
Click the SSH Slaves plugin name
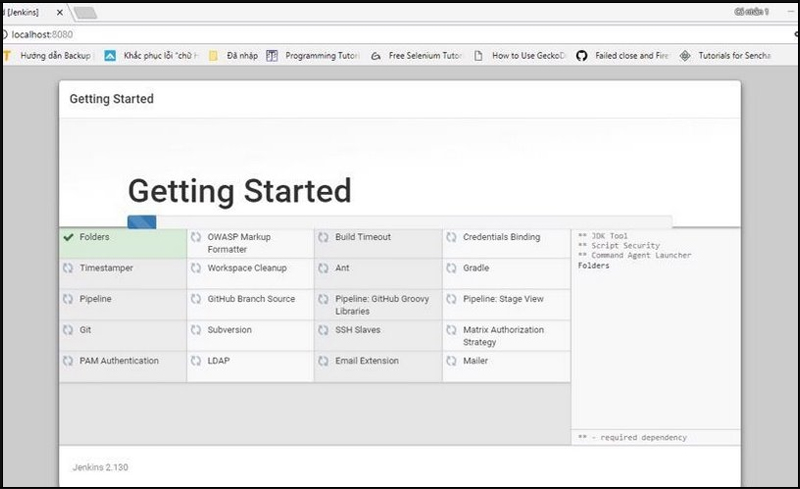pos(358,330)
